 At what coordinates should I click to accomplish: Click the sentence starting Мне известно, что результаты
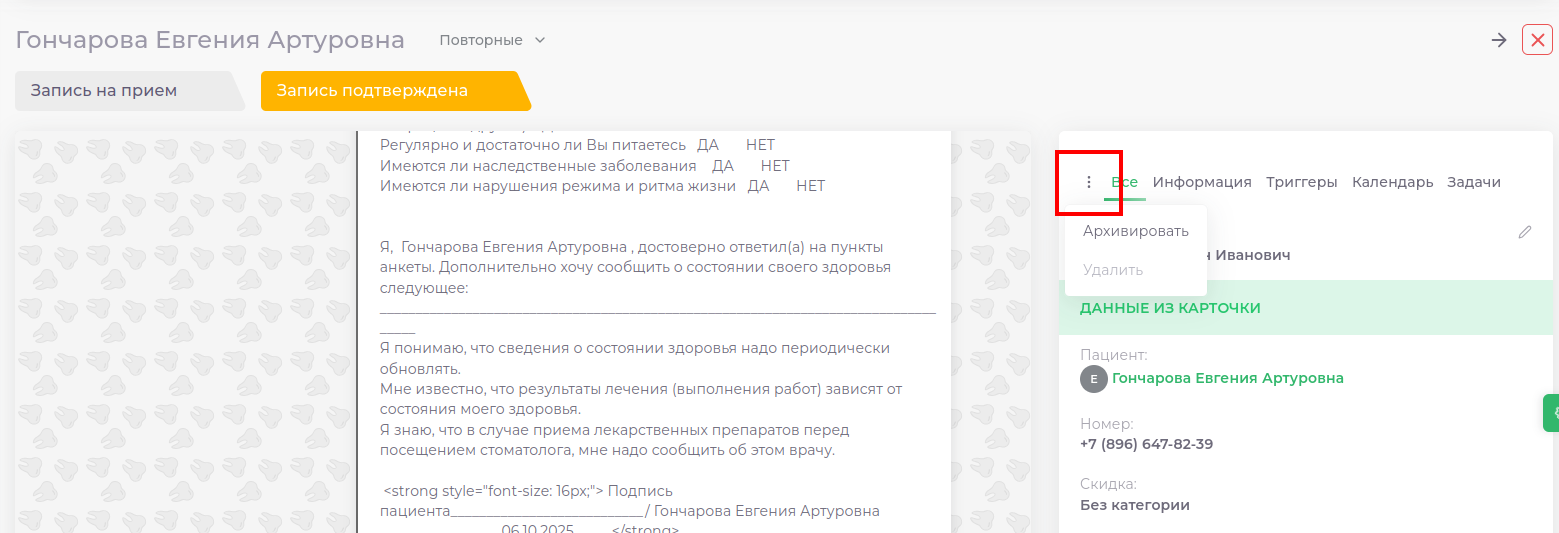pyautogui.click(x=641, y=399)
